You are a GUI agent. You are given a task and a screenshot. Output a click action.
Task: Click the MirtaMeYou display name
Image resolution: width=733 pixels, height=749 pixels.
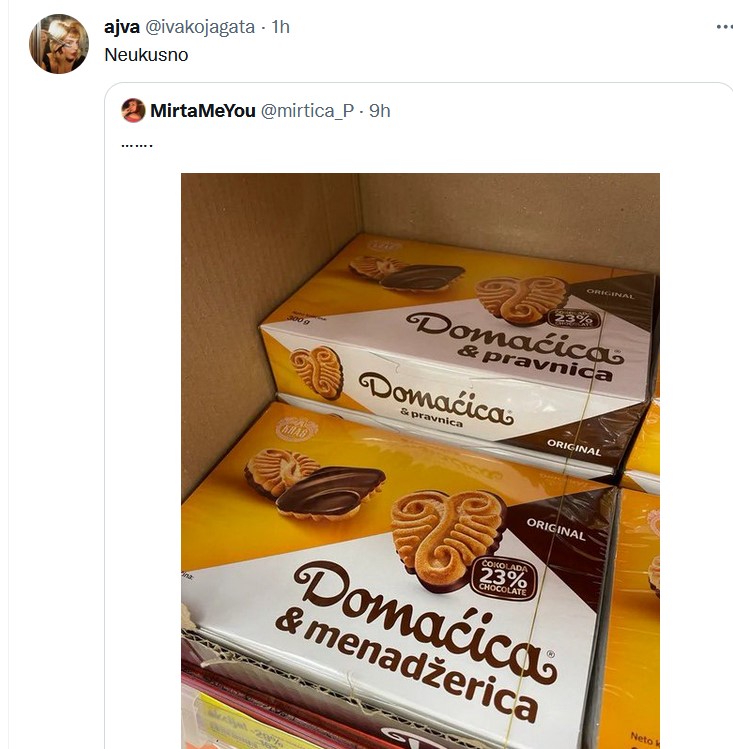click(201, 111)
